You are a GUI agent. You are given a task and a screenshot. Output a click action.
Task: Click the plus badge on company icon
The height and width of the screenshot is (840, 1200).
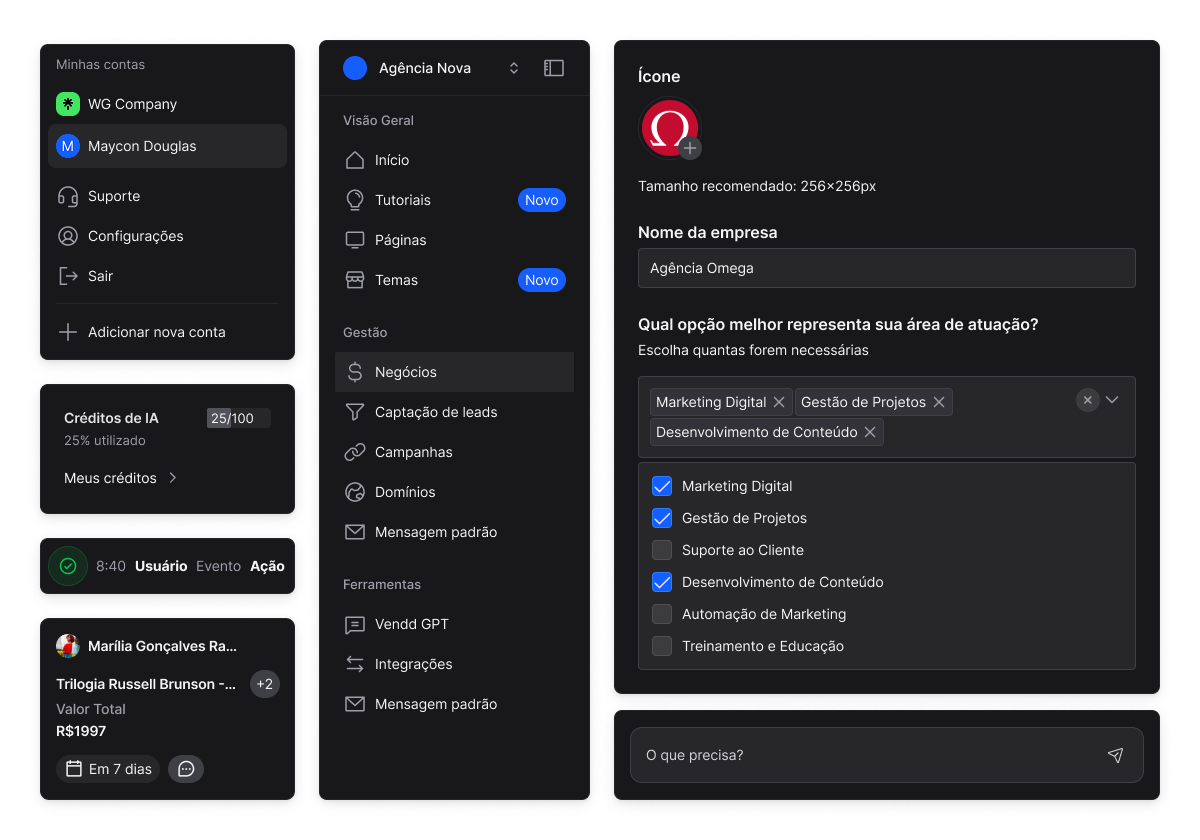(690, 148)
